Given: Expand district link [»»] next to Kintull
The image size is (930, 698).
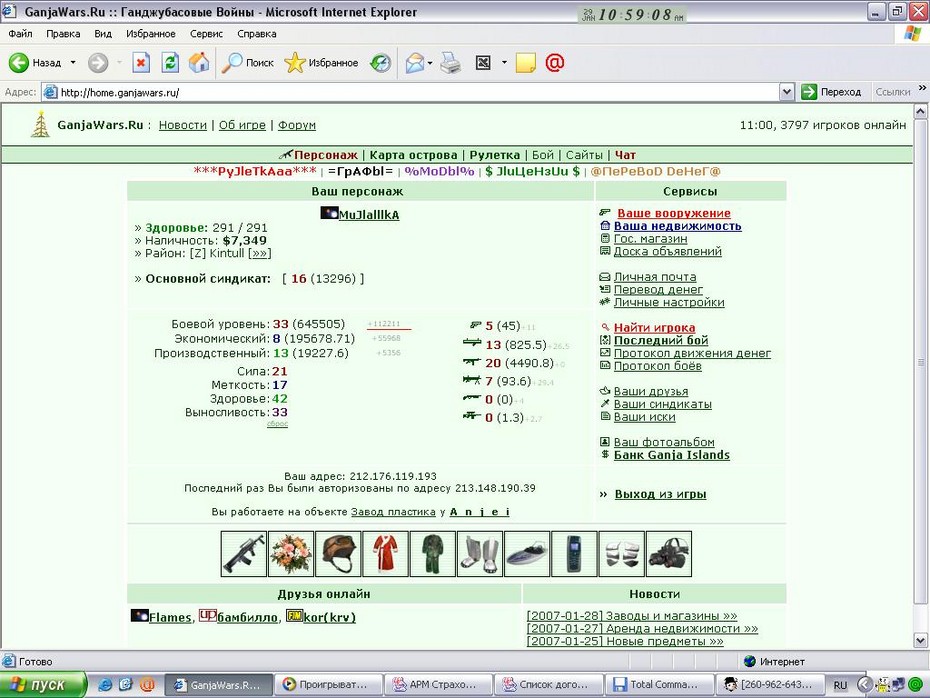Looking at the screenshot, I should (x=260, y=253).
